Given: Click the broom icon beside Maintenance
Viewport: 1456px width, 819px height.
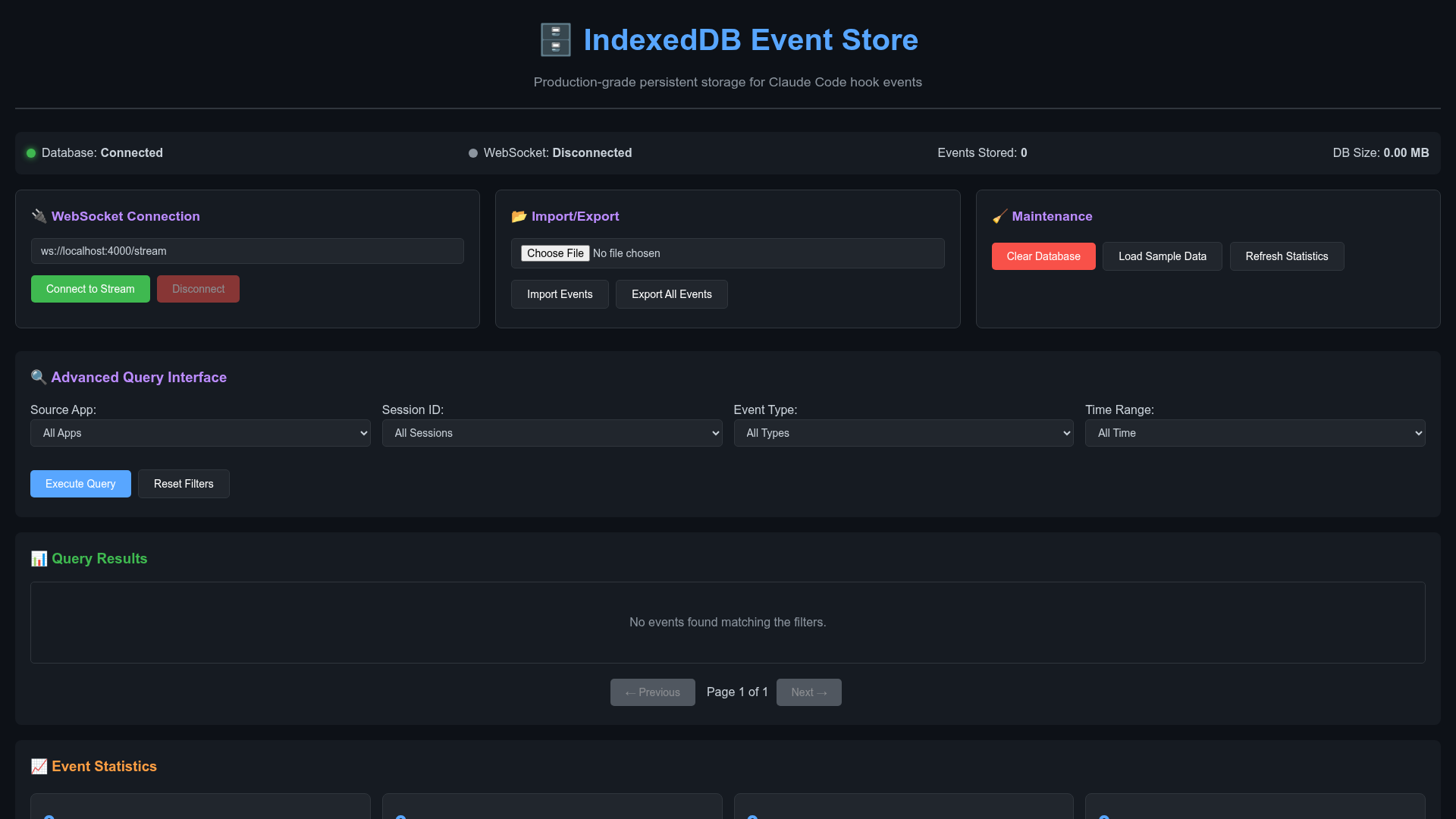Looking at the screenshot, I should (999, 217).
